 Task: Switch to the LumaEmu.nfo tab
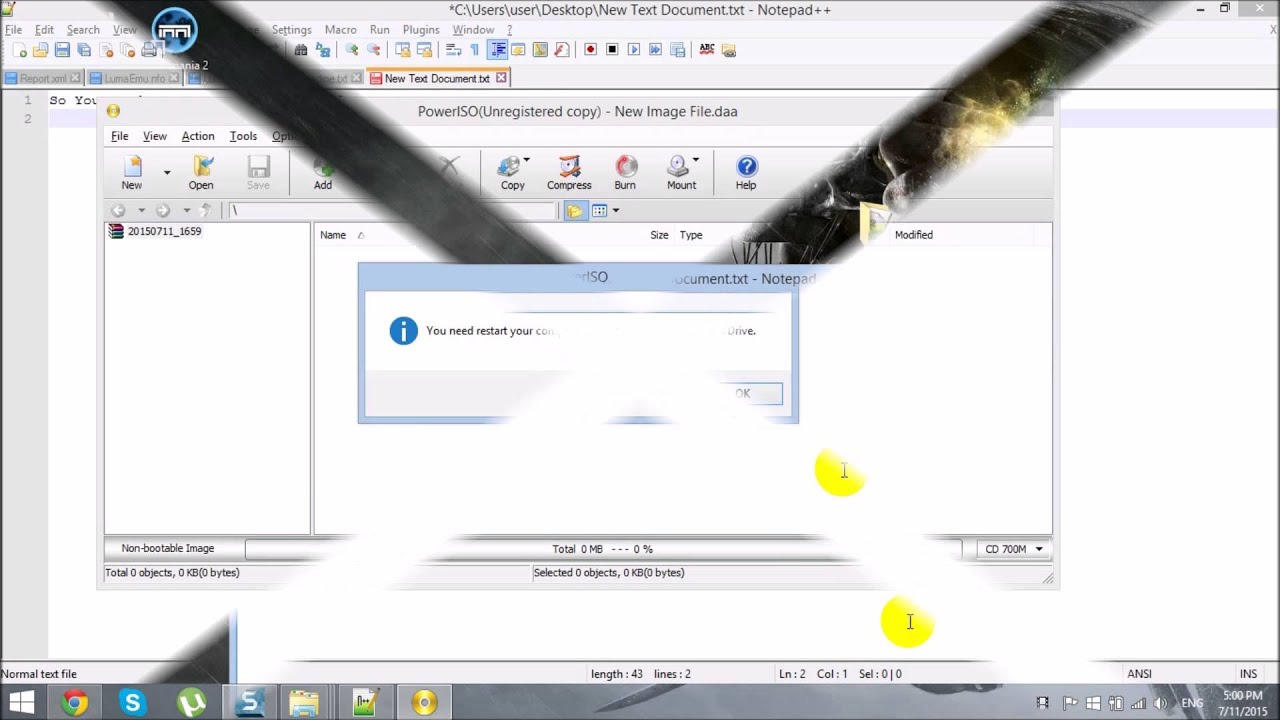pyautogui.click(x=134, y=78)
